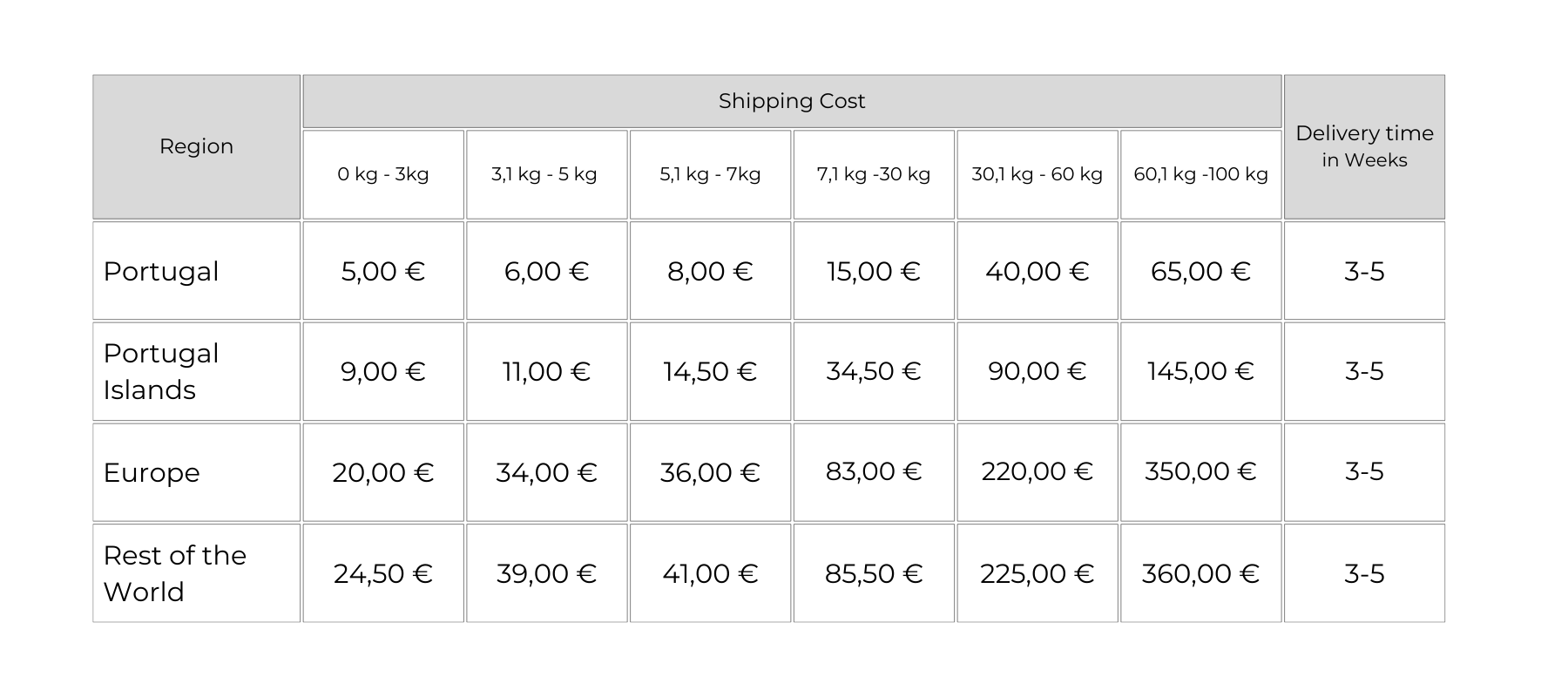Click the 5,00 € price cell

(383, 271)
